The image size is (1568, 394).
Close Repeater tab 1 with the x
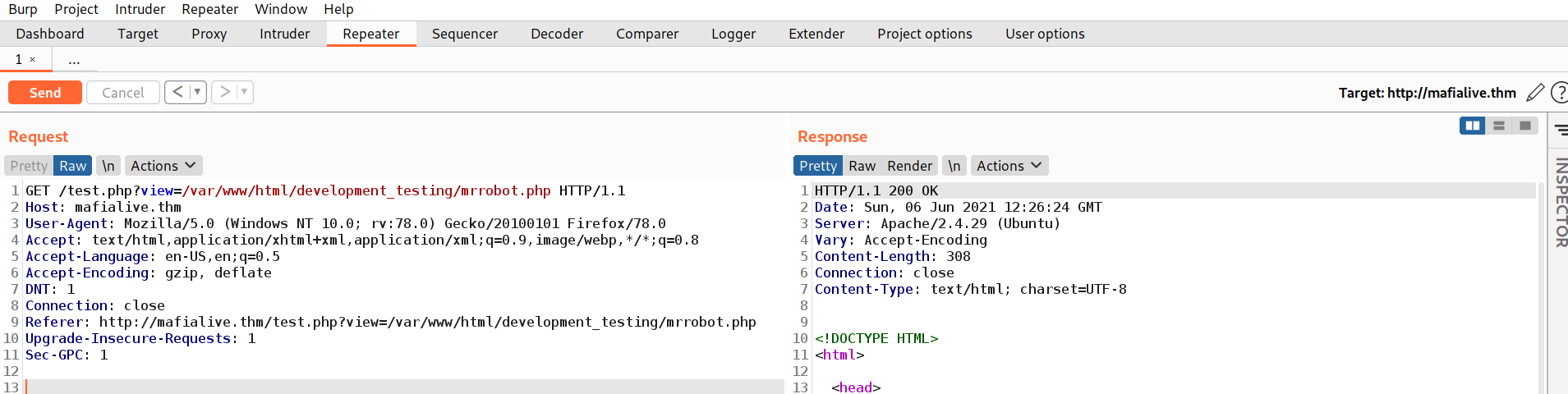33,59
